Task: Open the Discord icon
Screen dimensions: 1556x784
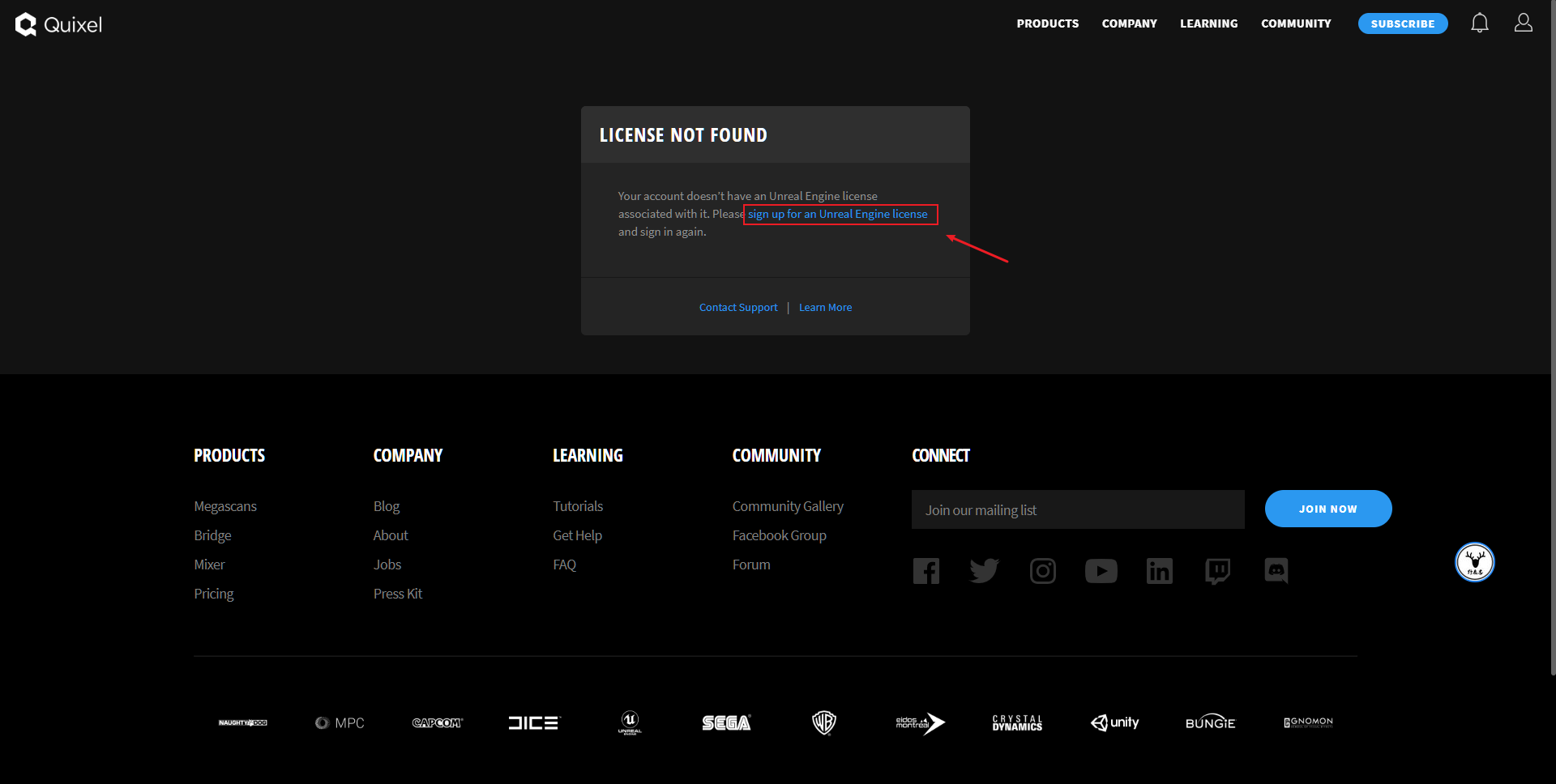Action: [1276, 571]
